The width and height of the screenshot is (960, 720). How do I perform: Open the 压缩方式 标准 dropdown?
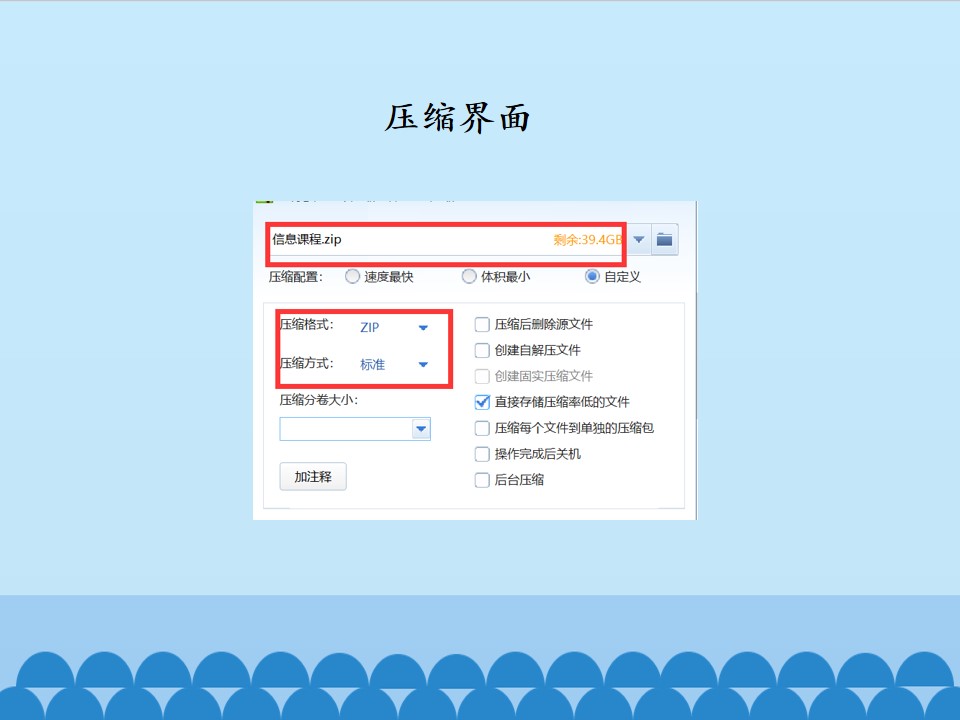(x=394, y=365)
